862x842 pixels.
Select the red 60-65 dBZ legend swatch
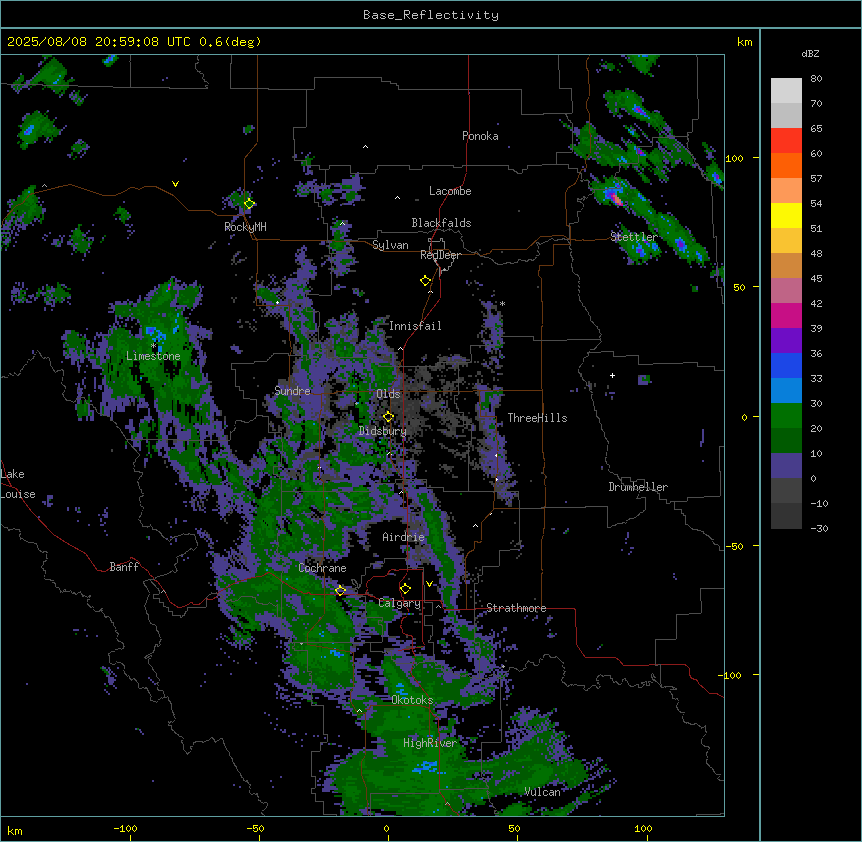tap(786, 140)
